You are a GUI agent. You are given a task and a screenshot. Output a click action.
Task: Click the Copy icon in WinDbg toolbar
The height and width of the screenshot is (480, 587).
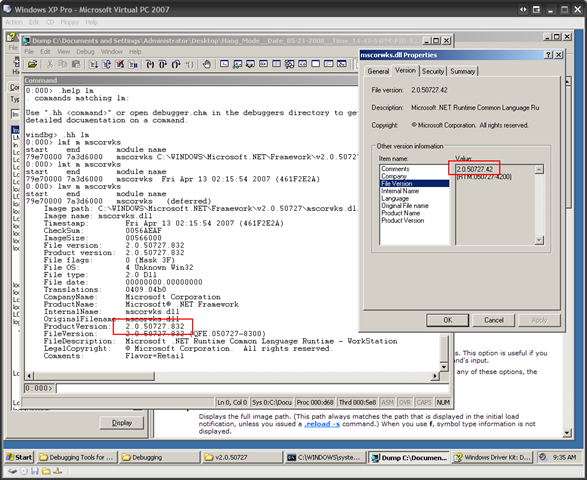(x=63, y=64)
